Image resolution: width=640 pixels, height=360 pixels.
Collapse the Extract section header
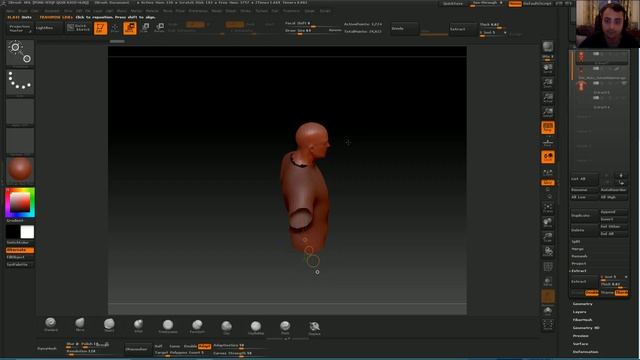pos(579,271)
